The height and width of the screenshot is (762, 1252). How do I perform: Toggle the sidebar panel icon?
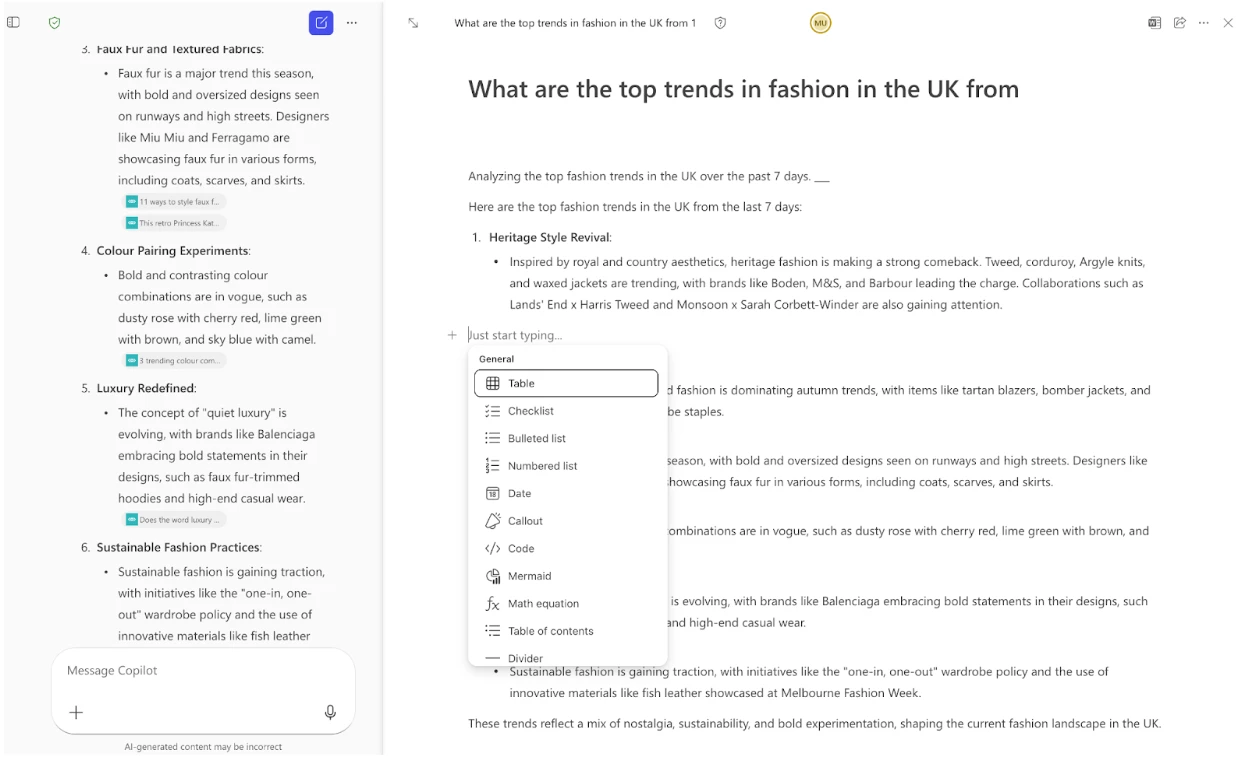click(x=13, y=22)
